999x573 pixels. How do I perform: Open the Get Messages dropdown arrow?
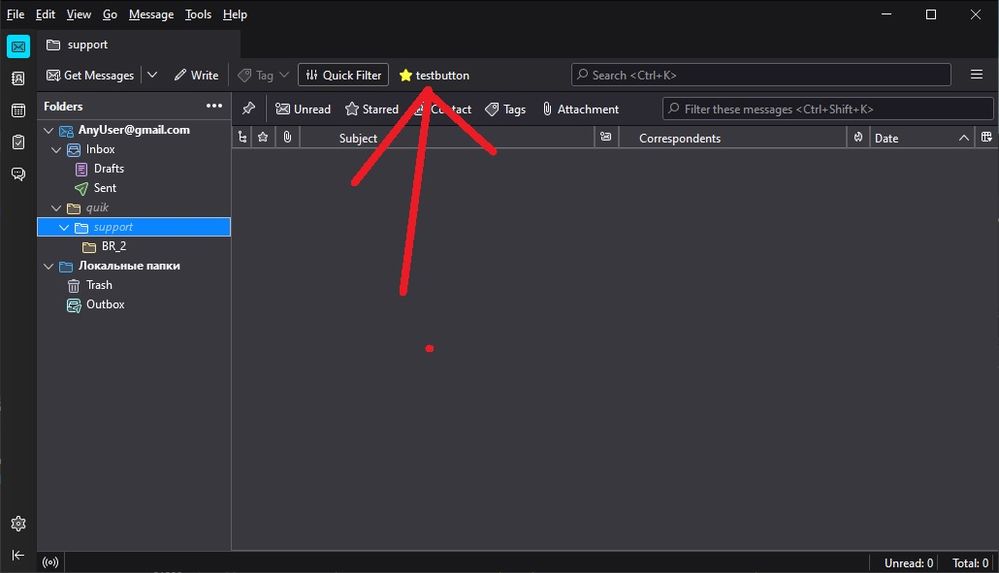[x=152, y=75]
